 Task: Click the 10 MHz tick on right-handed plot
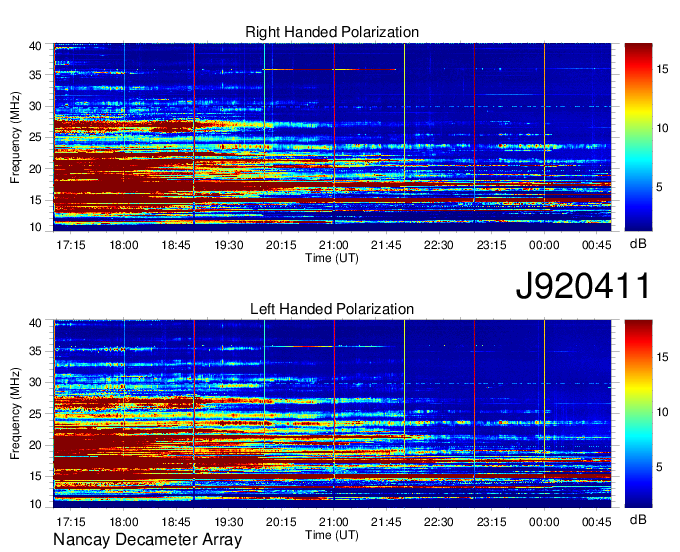(x=35, y=227)
